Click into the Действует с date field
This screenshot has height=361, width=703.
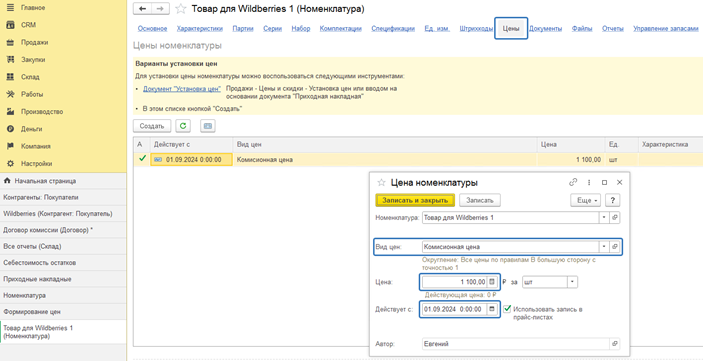454,309
